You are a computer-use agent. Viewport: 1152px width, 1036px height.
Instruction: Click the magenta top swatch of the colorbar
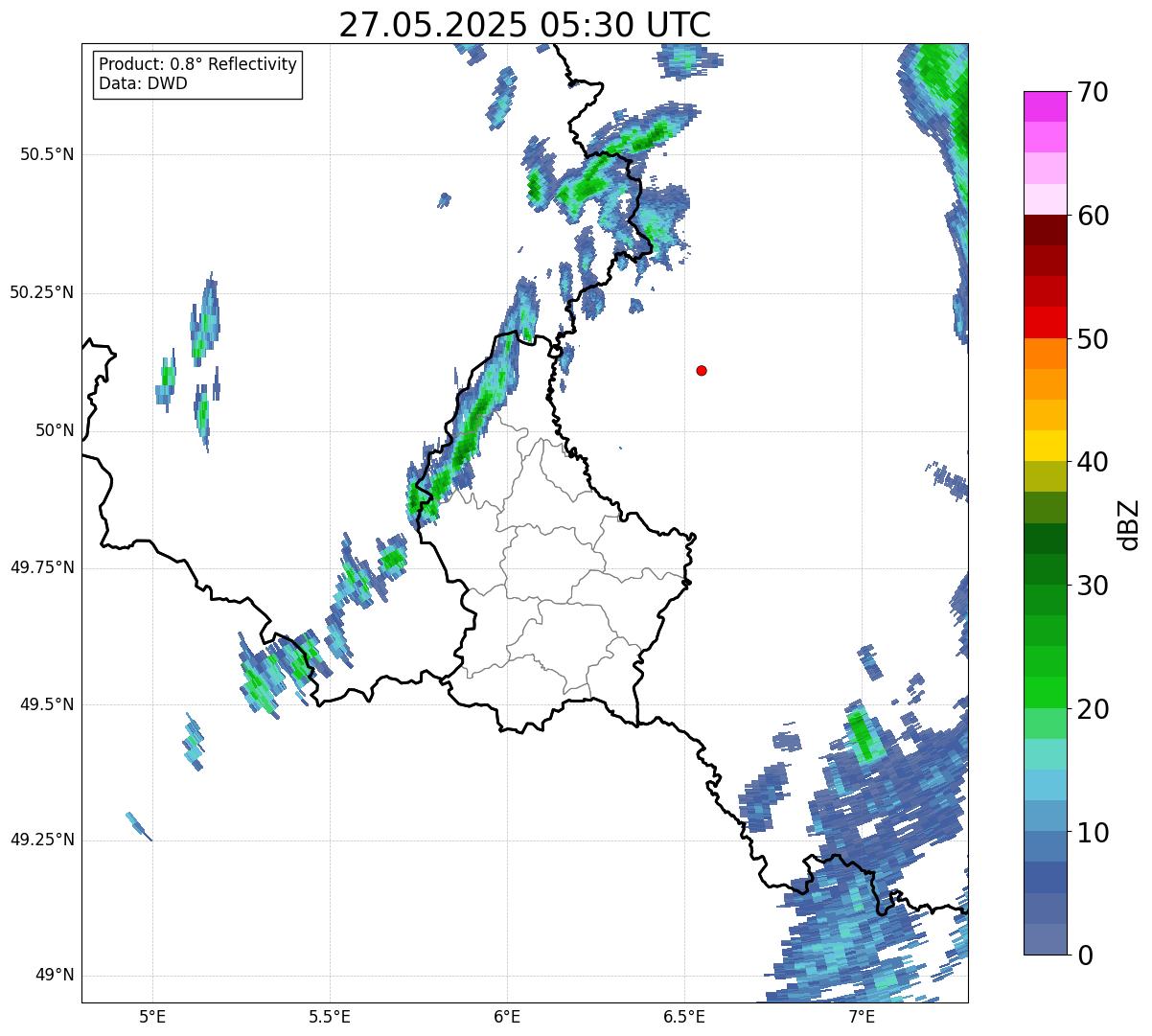(x=1045, y=106)
